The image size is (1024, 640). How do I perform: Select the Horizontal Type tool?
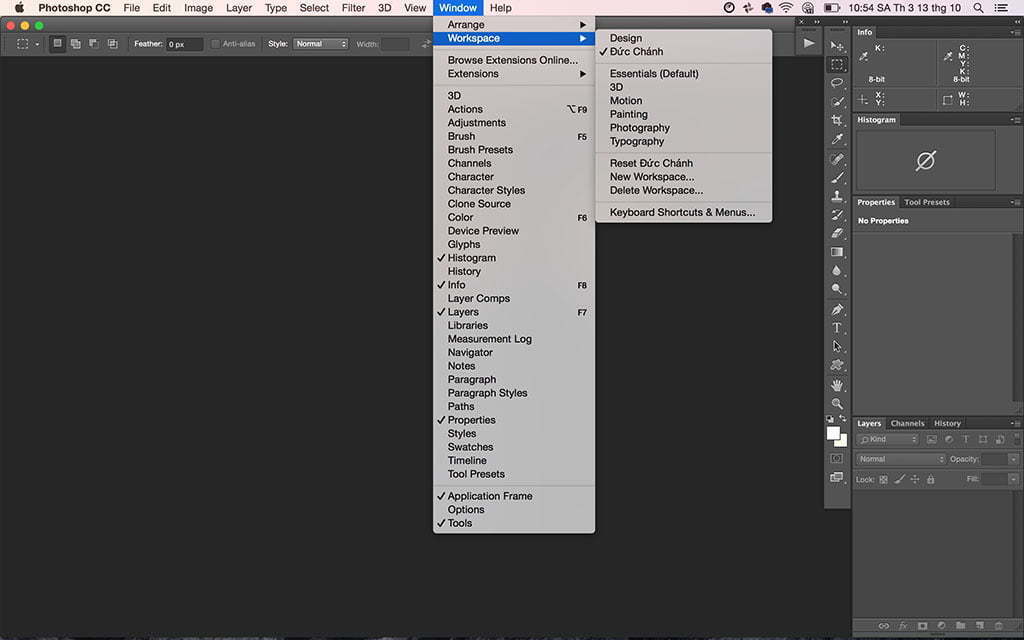pyautogui.click(x=837, y=328)
